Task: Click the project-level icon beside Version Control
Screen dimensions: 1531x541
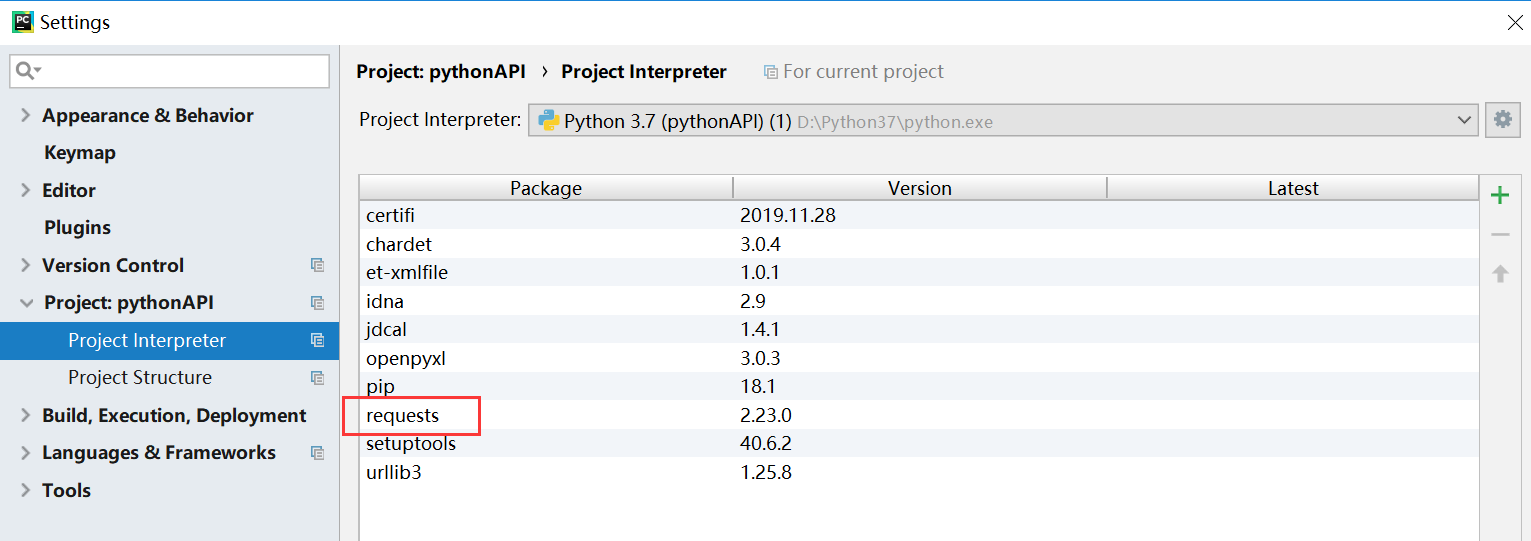Action: pyautogui.click(x=317, y=265)
